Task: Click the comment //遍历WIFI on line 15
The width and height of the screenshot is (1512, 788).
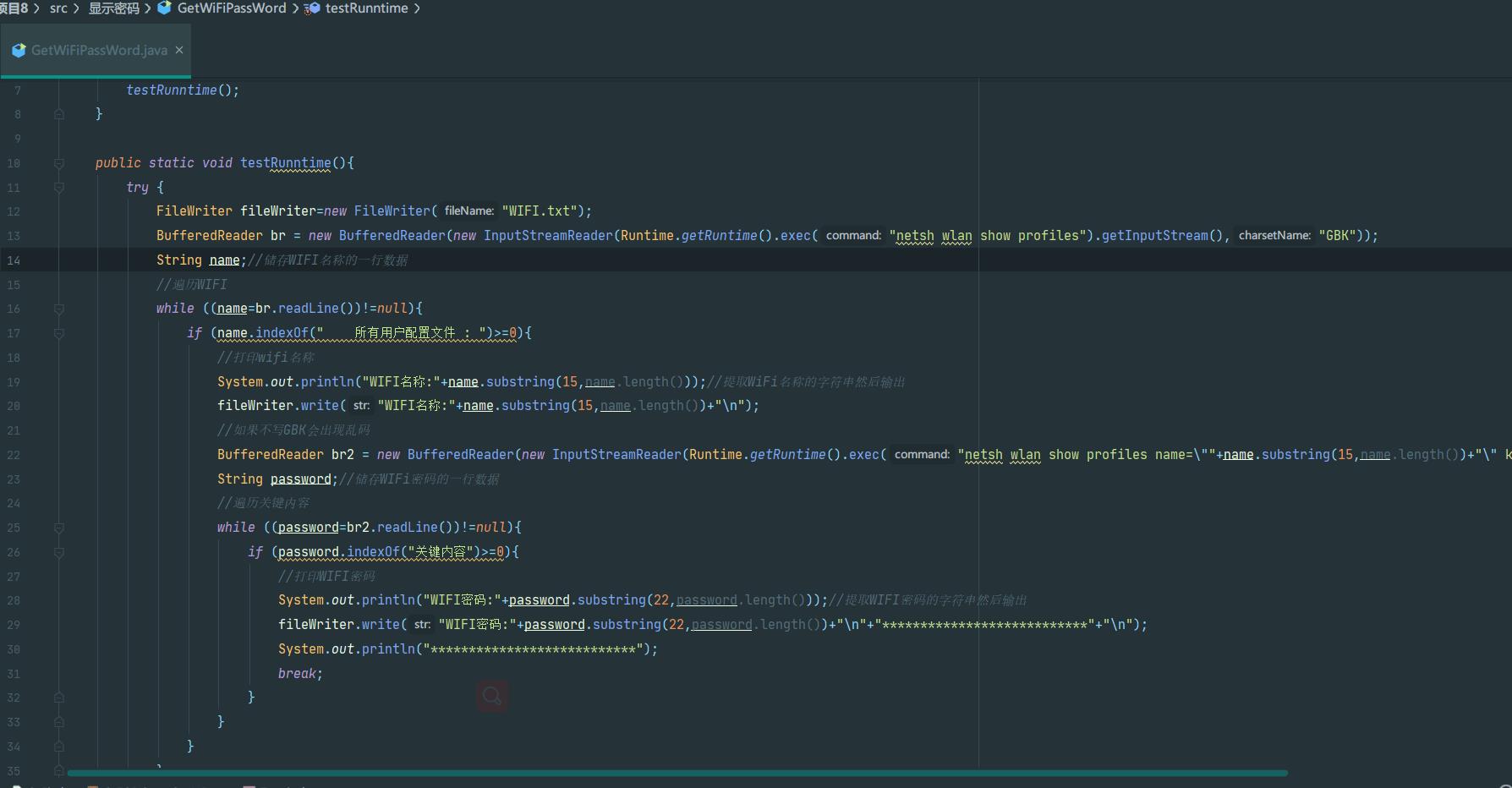Action: 192,284
